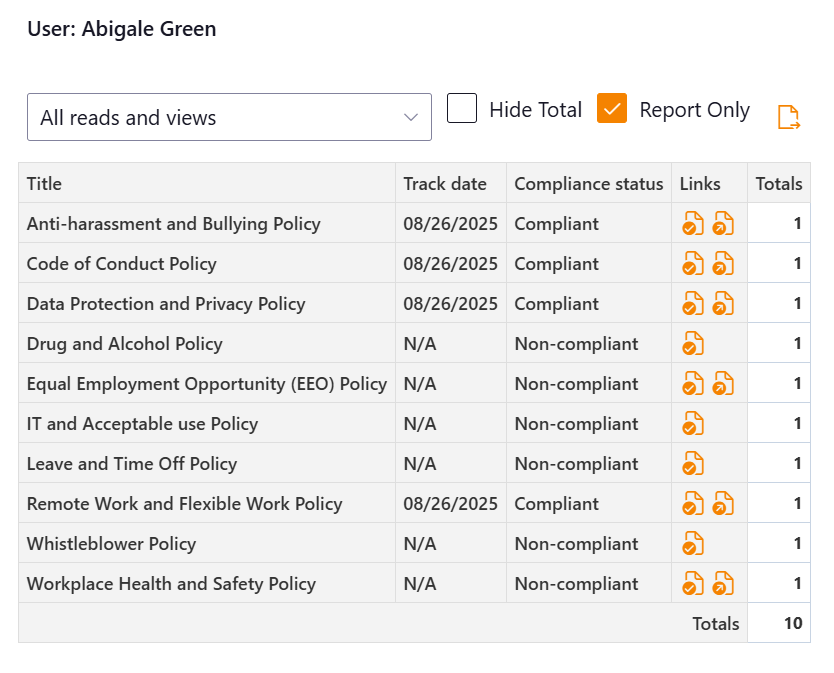Open arrow document link for Data Protection Policy
Image resolution: width=834 pixels, height=673 pixels.
[723, 303]
